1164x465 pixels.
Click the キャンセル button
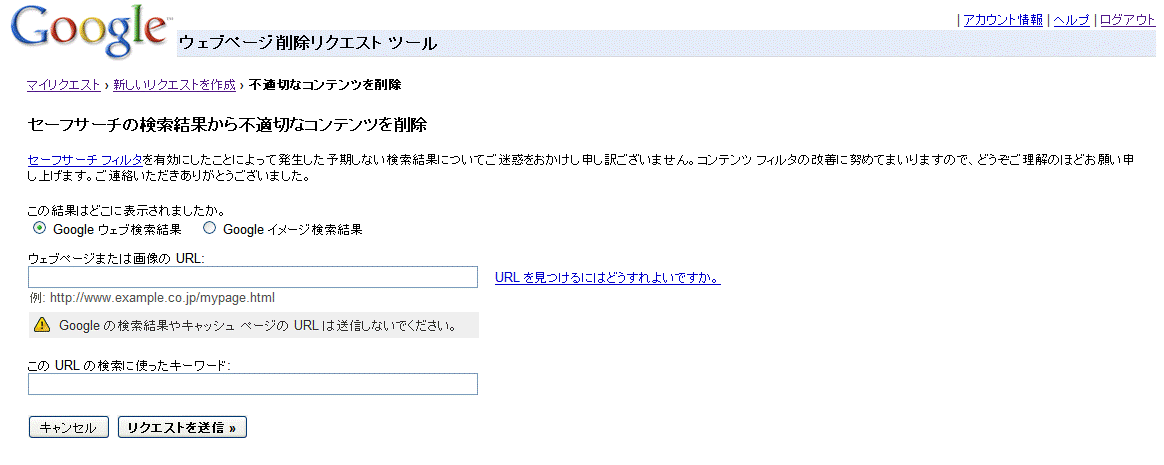[x=68, y=427]
